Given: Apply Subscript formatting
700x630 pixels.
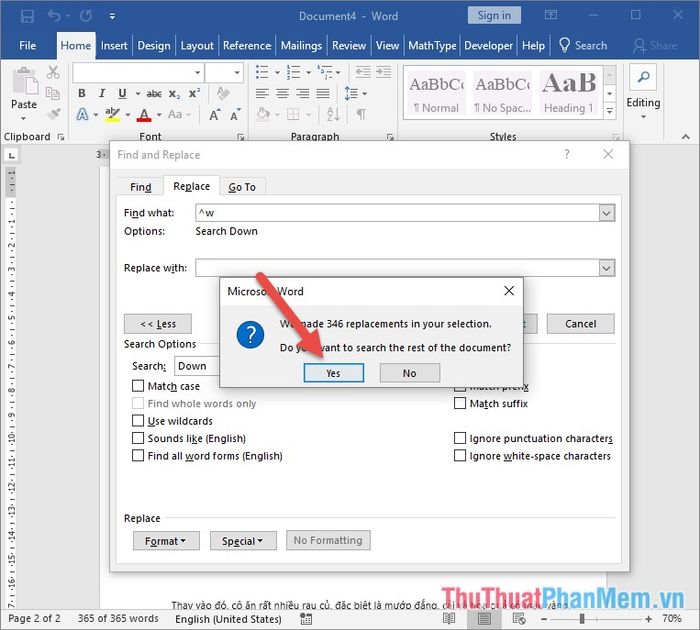Looking at the screenshot, I should pos(174,94).
